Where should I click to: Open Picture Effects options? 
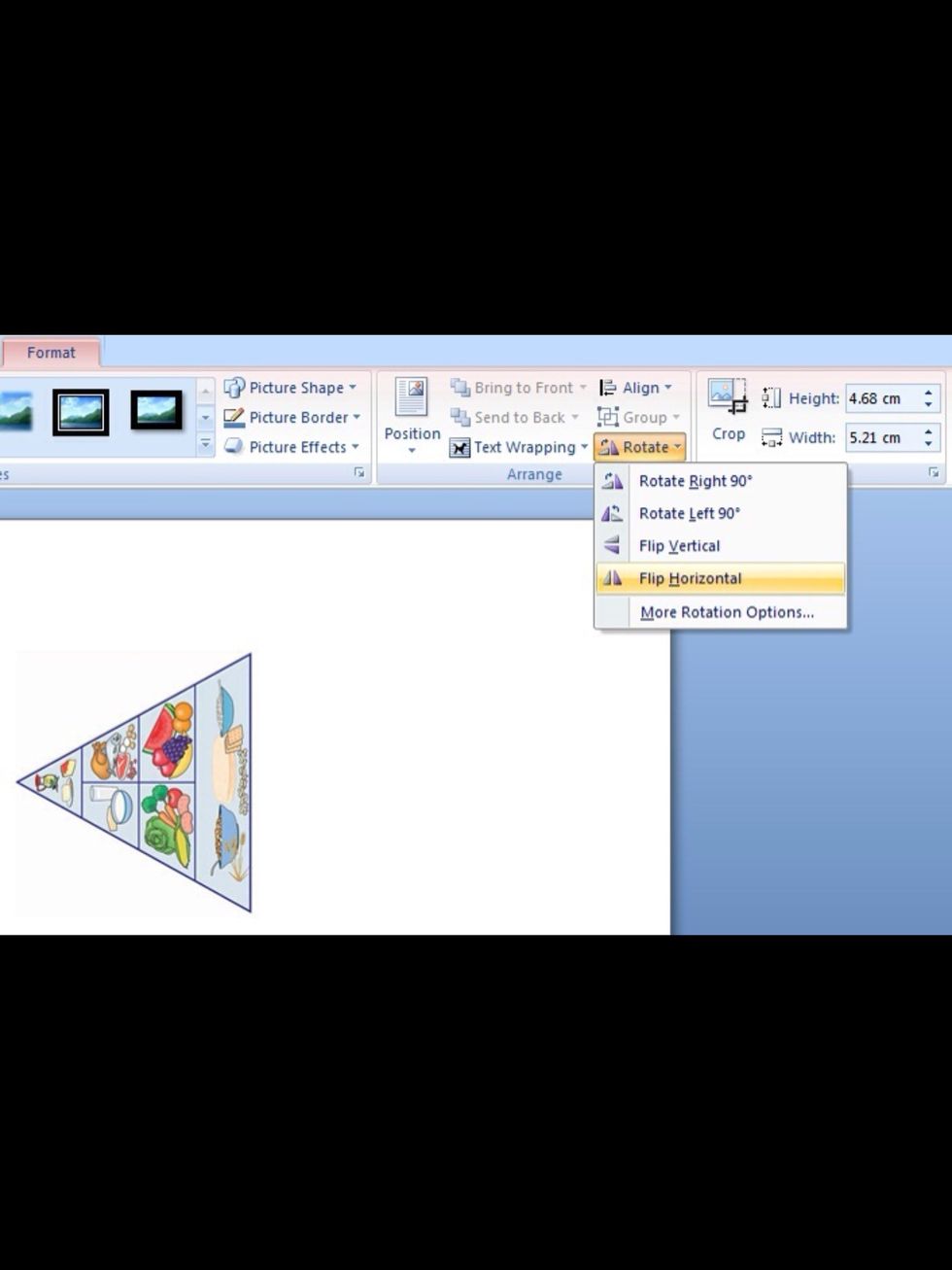(296, 447)
